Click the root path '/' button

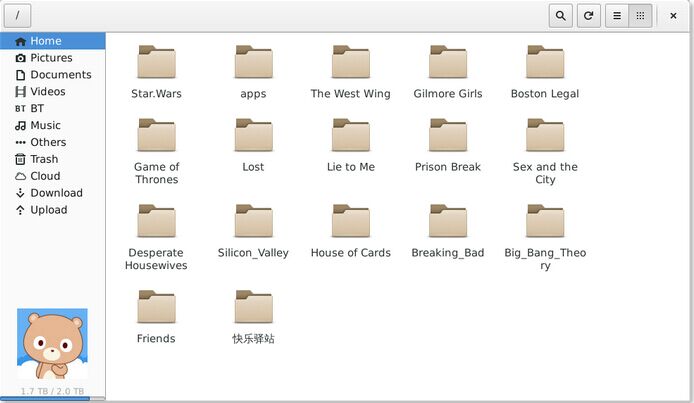(17, 15)
